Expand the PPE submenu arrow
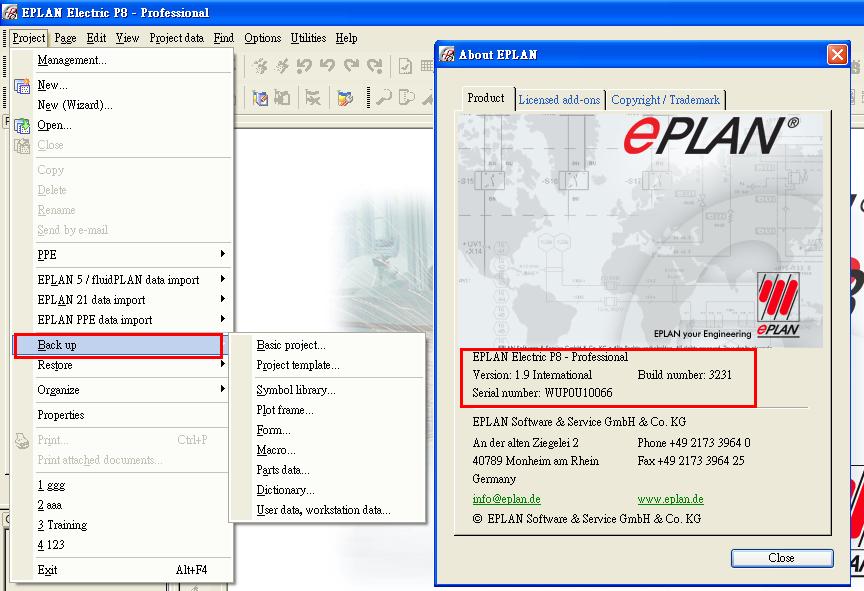 [223, 254]
